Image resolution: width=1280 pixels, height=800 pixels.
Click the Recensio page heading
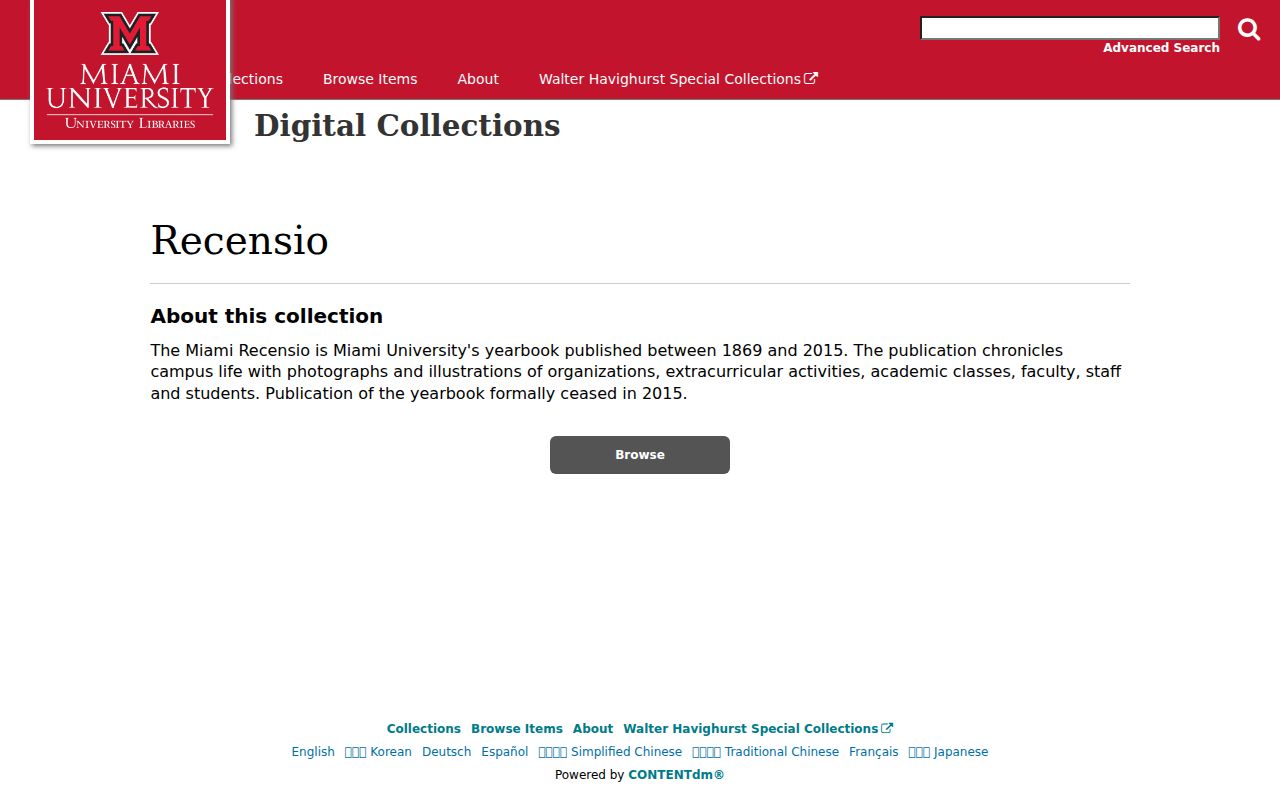[240, 241]
